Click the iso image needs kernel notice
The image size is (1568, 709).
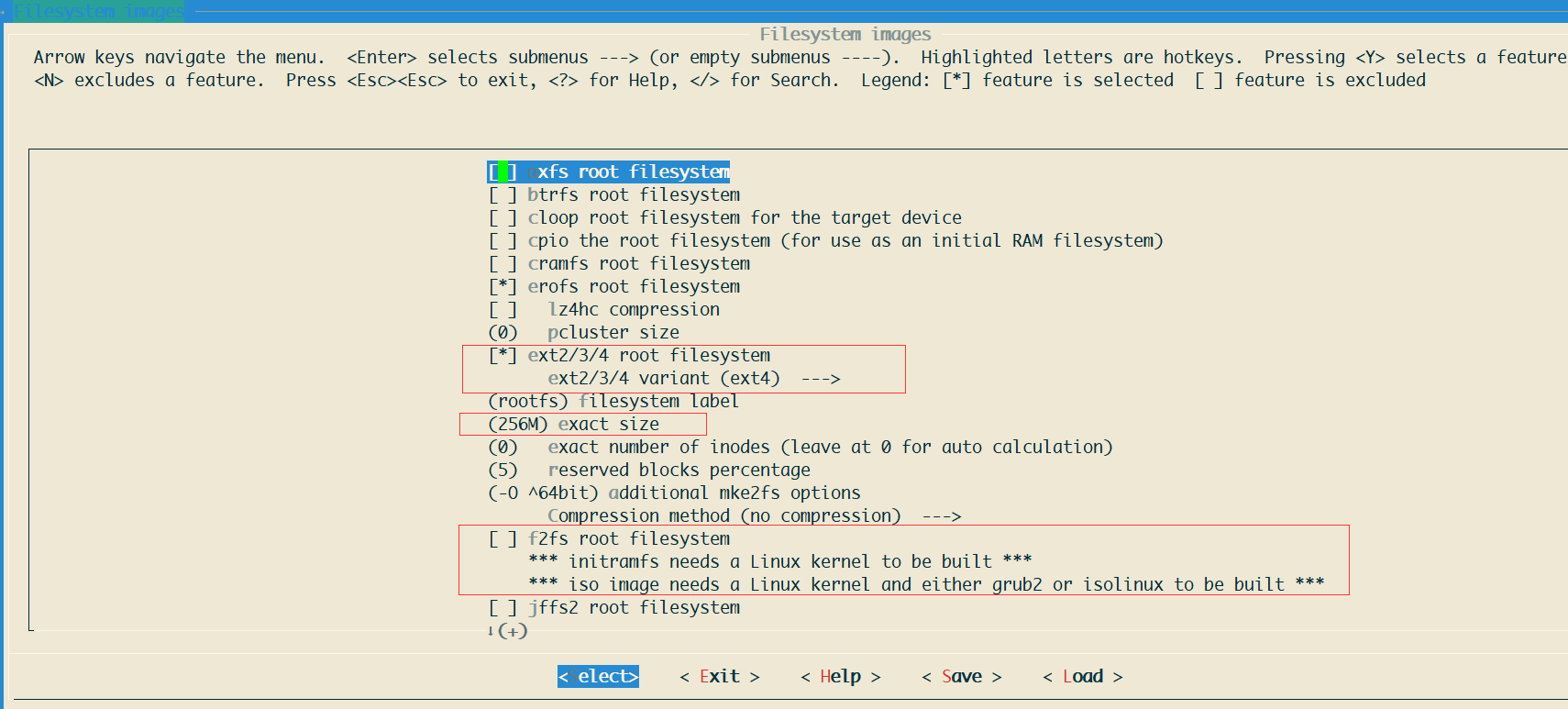coord(926,584)
